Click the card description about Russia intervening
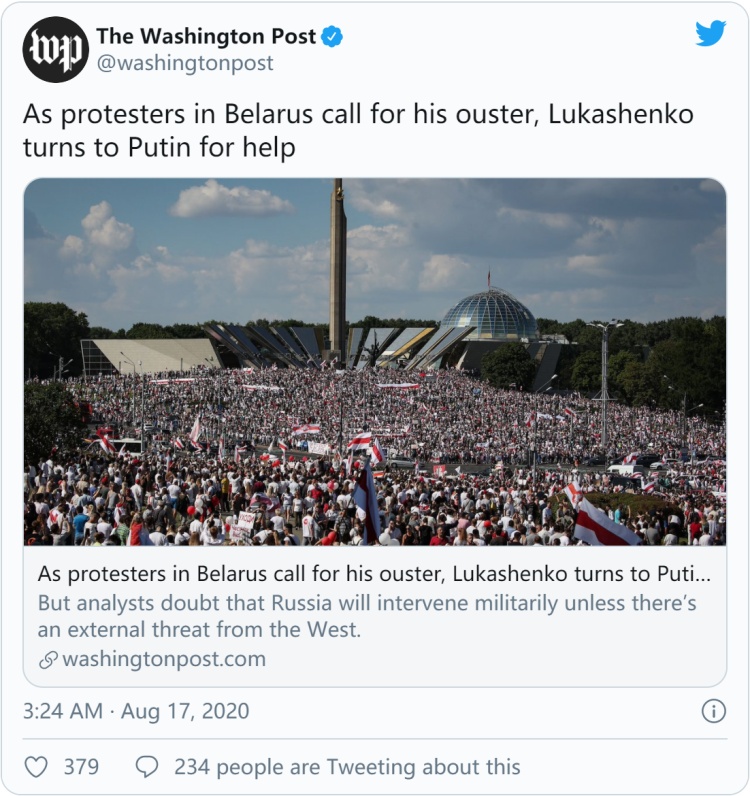 point(367,616)
